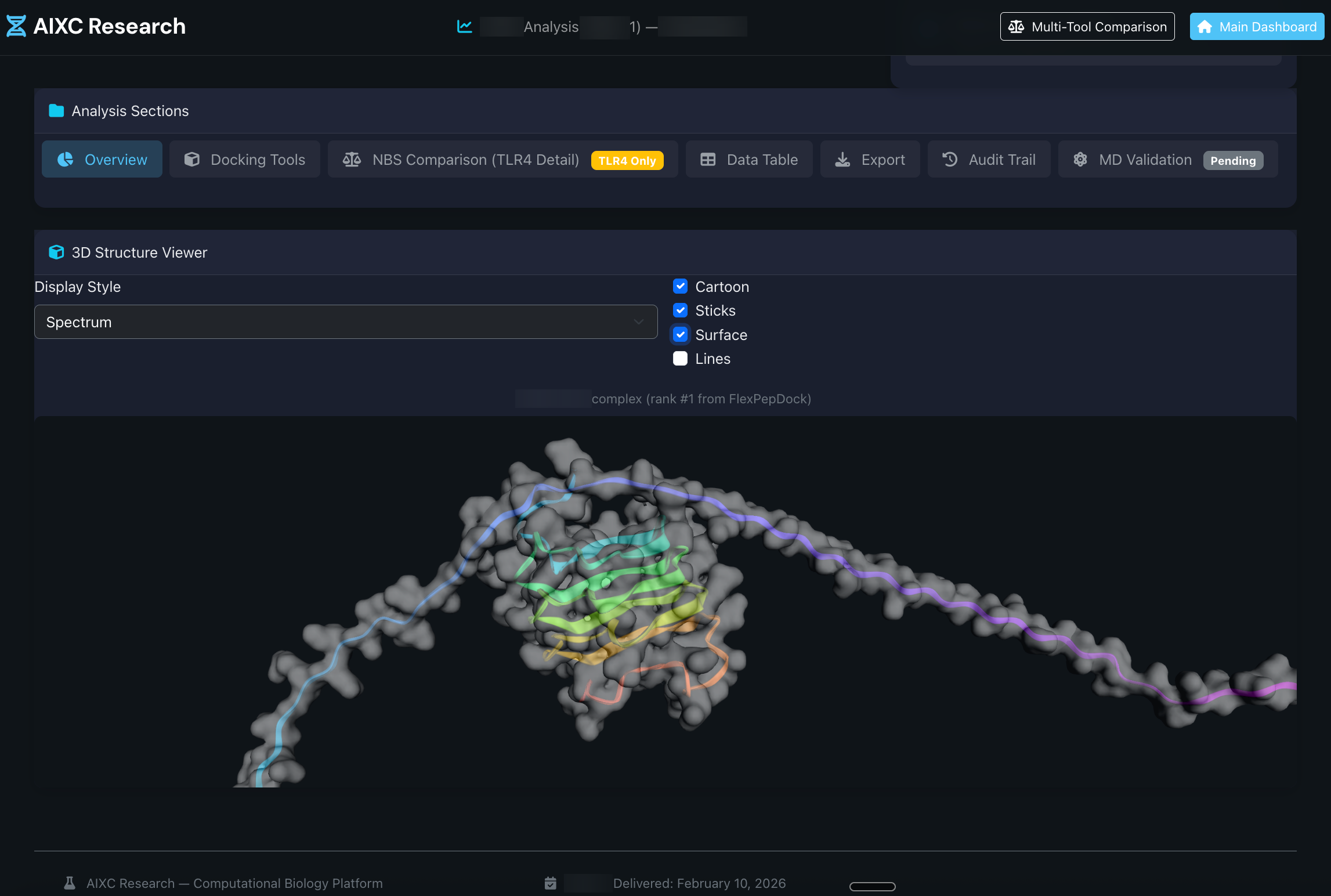1331x896 pixels.
Task: Click the scales icon on NBS Comparison
Action: pos(352,159)
